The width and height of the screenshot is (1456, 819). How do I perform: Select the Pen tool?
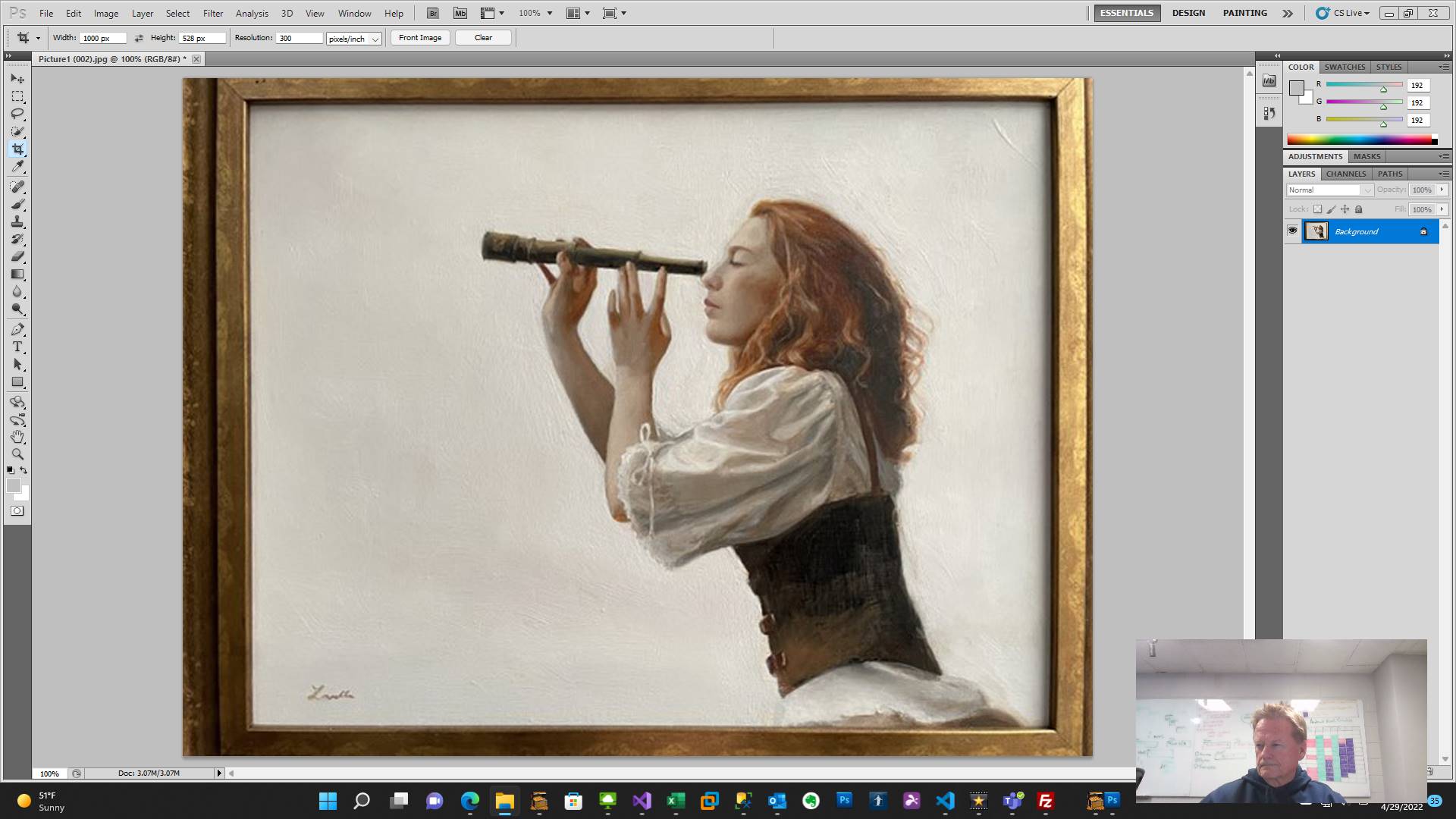click(17, 329)
